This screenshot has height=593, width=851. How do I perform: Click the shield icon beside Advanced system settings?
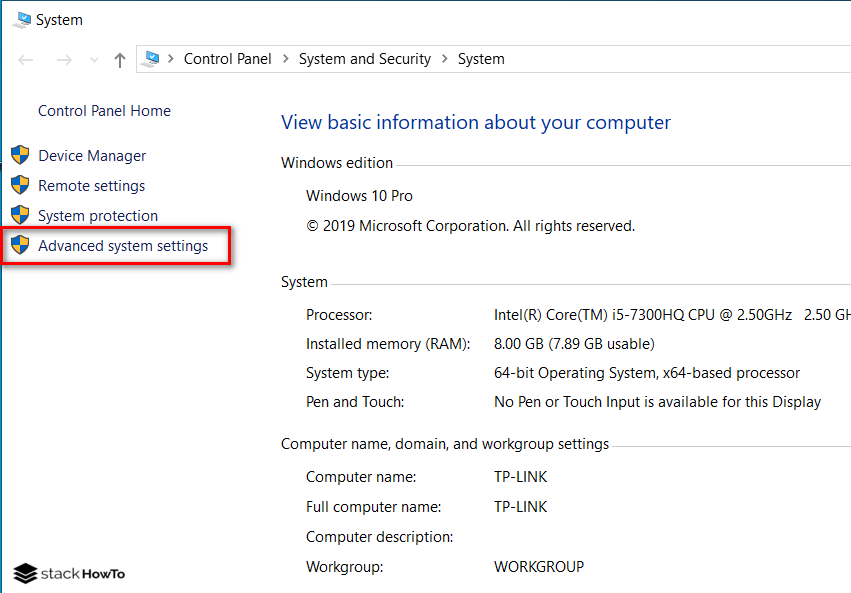[x=20, y=245]
